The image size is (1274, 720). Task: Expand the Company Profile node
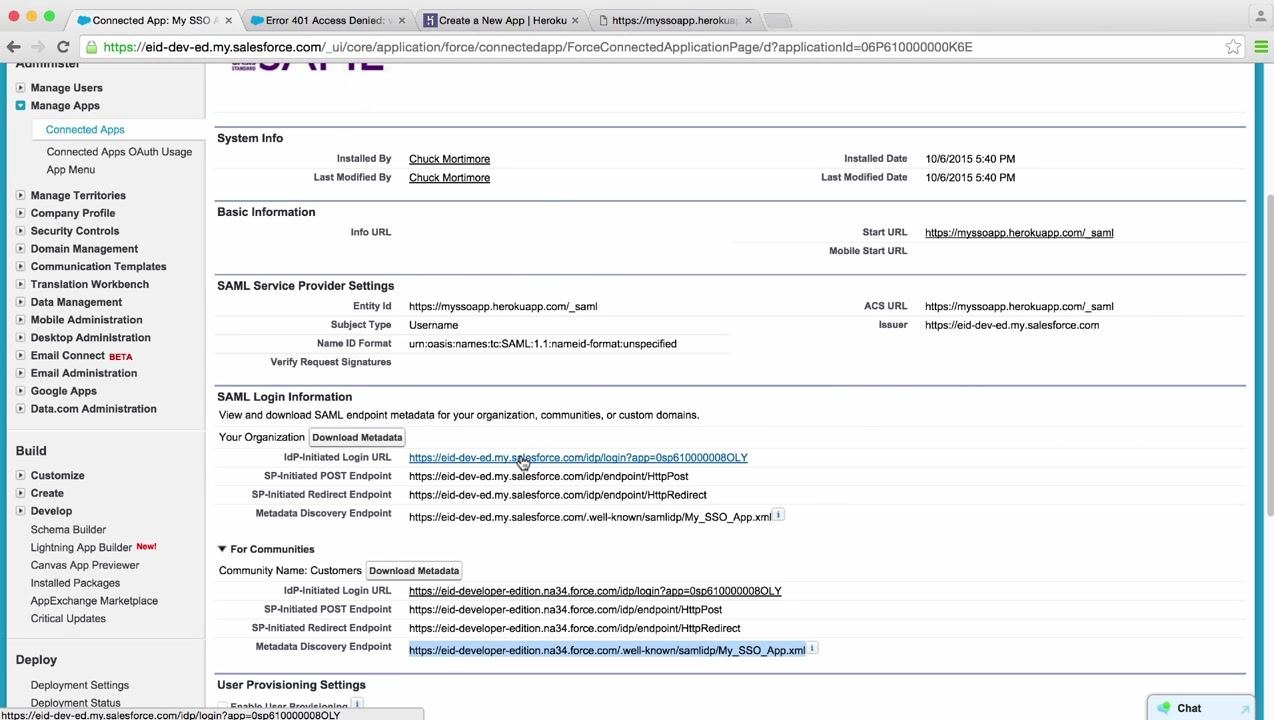[20, 213]
